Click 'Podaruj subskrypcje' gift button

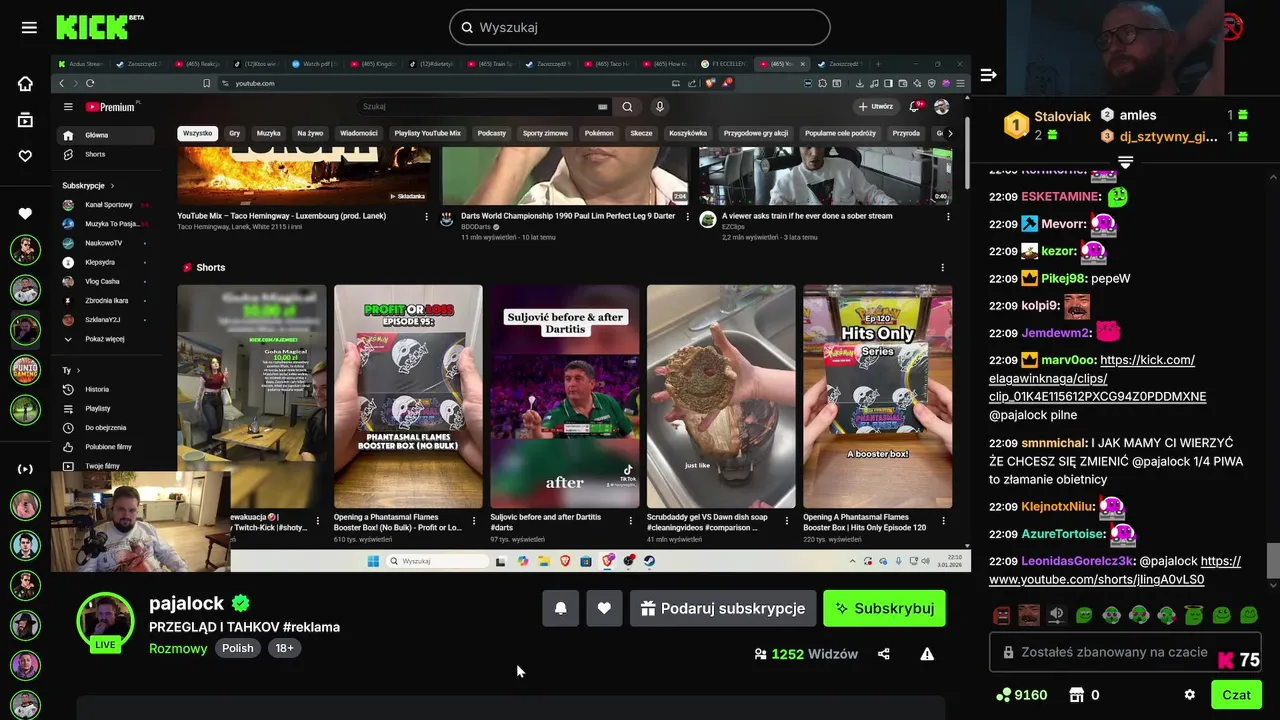click(723, 608)
